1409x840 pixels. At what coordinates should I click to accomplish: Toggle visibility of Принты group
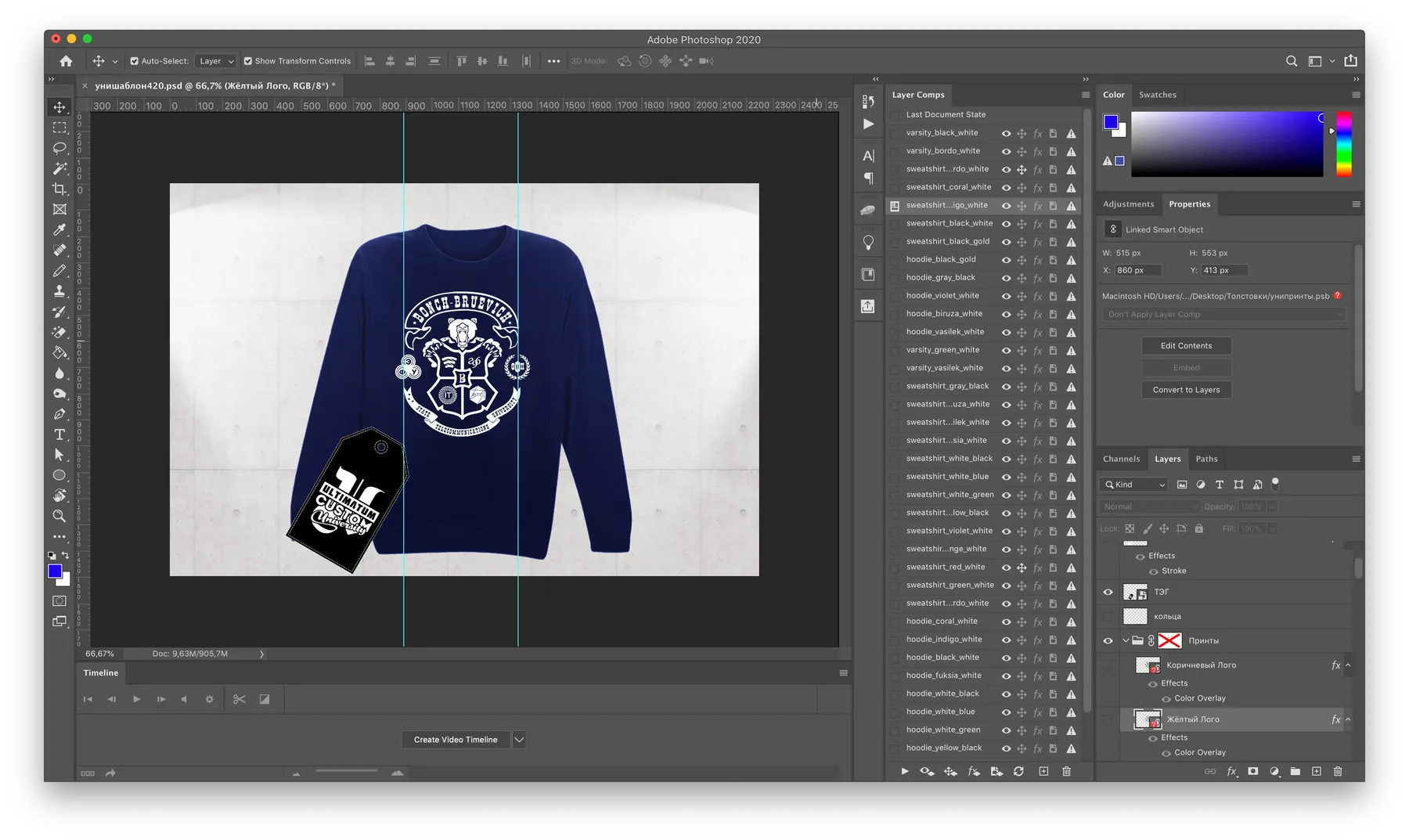(1108, 641)
